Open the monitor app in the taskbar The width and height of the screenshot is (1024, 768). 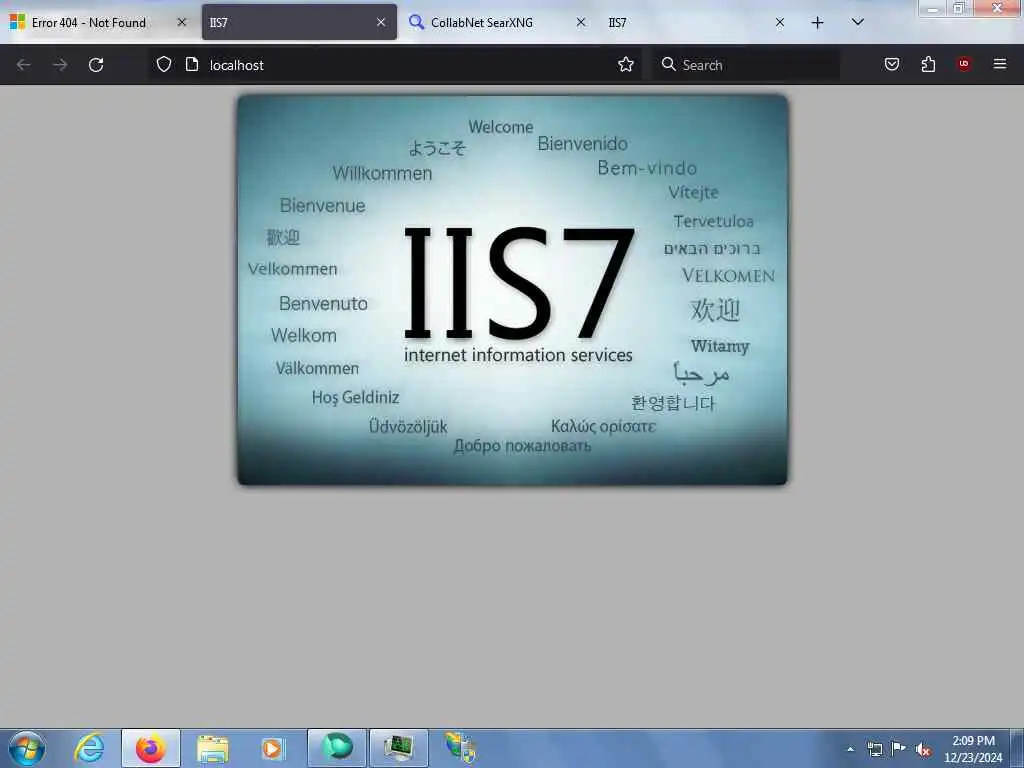tap(399, 748)
